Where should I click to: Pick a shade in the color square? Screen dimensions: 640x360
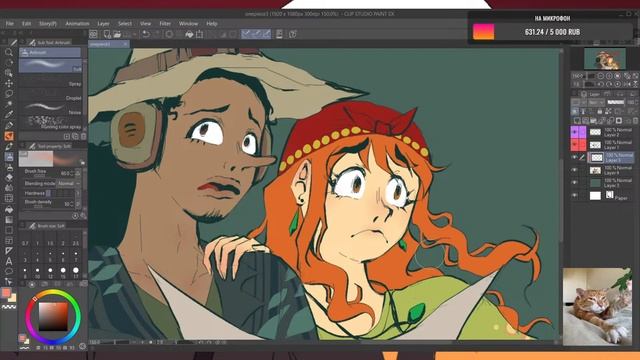53,317
